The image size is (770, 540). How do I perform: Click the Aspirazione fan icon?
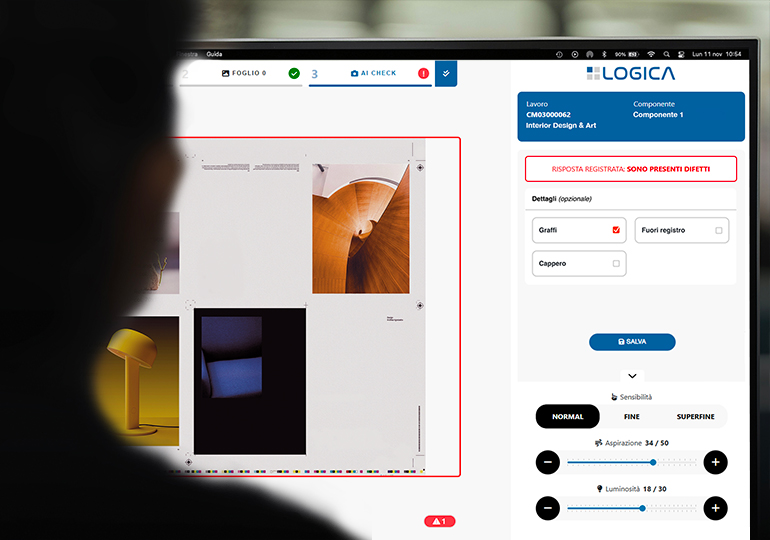[598, 443]
